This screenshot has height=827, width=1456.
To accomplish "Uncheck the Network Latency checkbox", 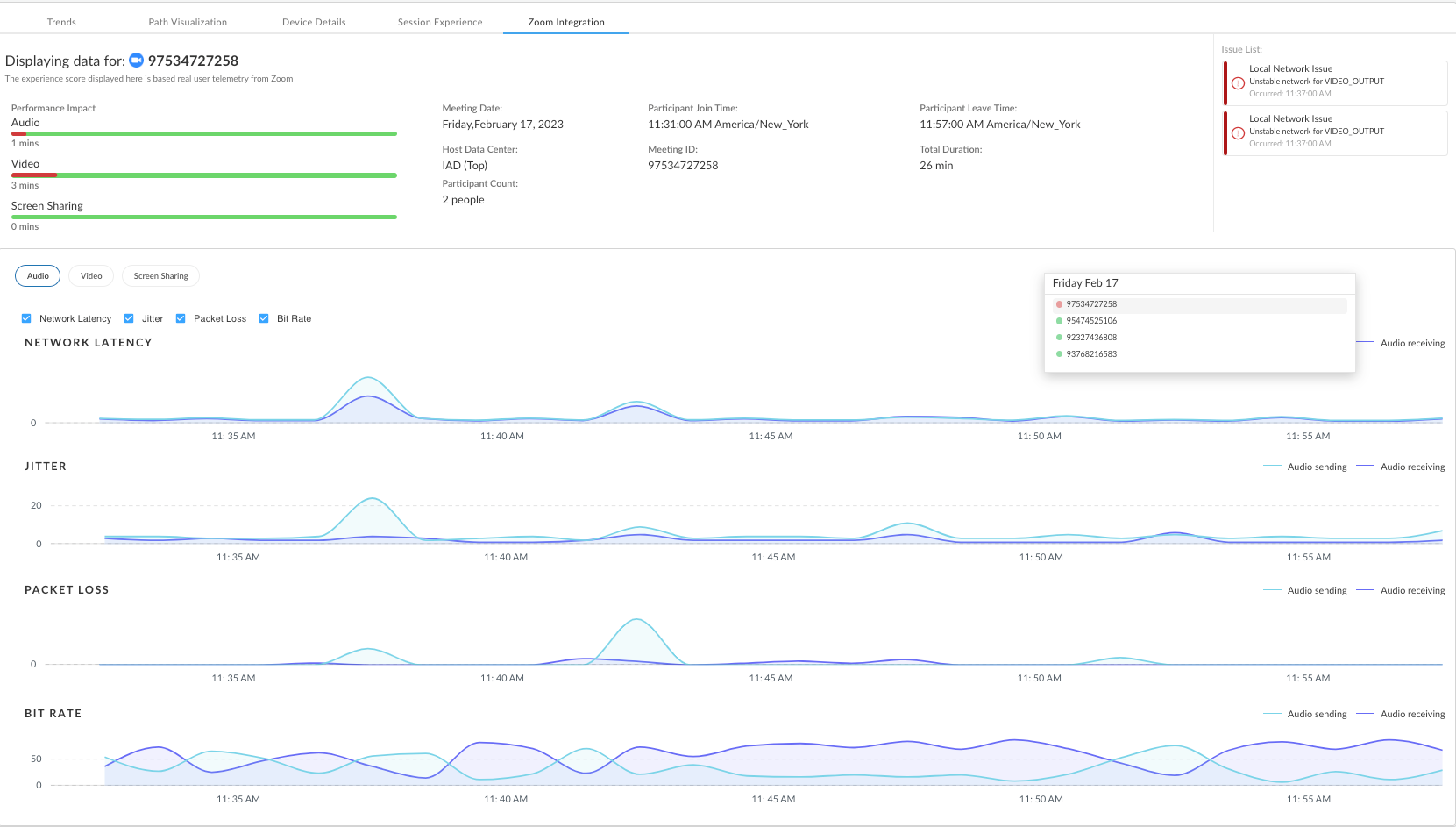I will (x=26, y=318).
